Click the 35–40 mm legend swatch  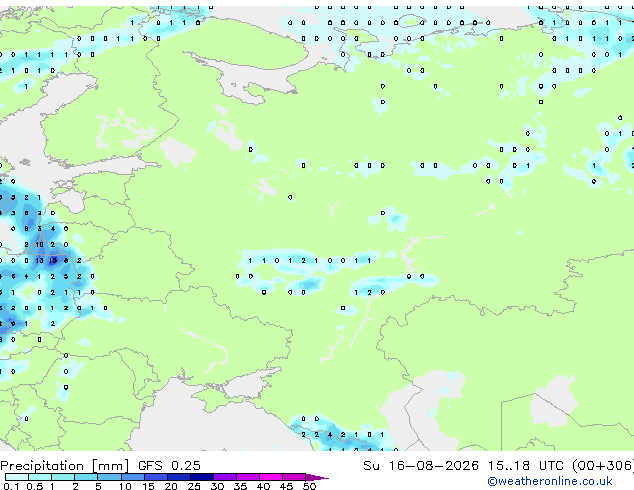(x=247, y=477)
